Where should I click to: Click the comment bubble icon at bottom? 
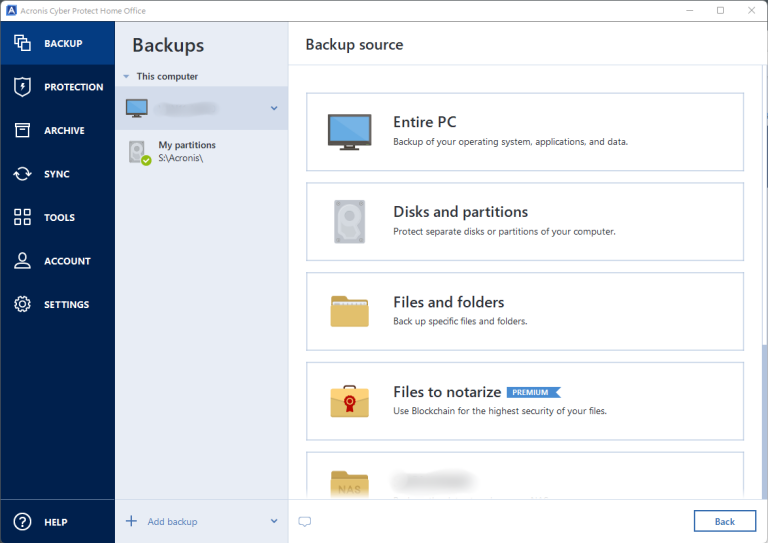tap(305, 522)
